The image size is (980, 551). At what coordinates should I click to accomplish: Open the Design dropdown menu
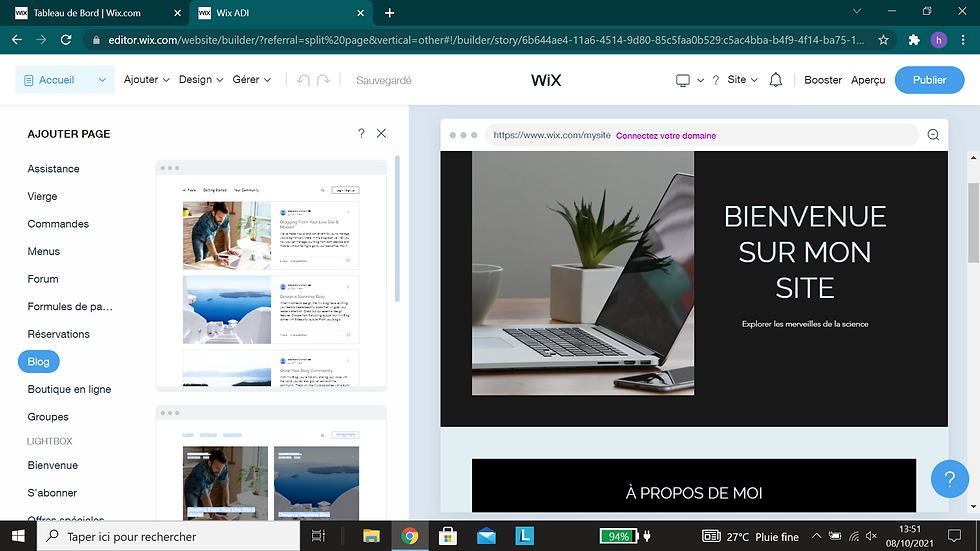point(201,80)
